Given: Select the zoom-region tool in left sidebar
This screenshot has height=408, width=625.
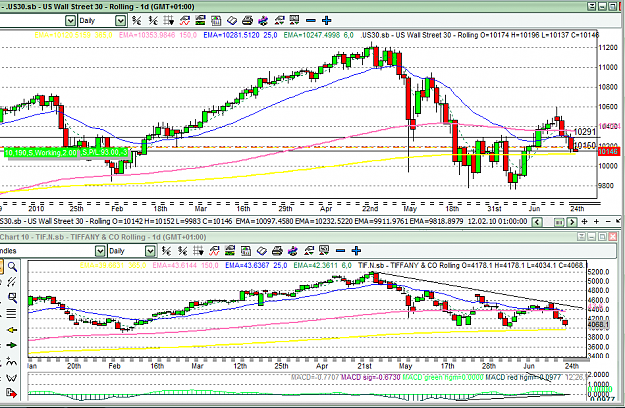Looking at the screenshot, I should pyautogui.click(x=12, y=298).
